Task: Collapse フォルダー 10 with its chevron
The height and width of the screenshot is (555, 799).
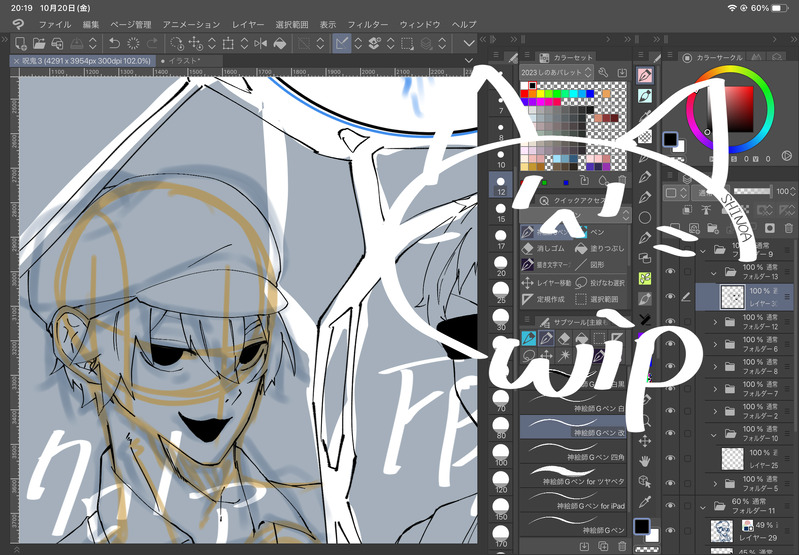Action: click(714, 435)
